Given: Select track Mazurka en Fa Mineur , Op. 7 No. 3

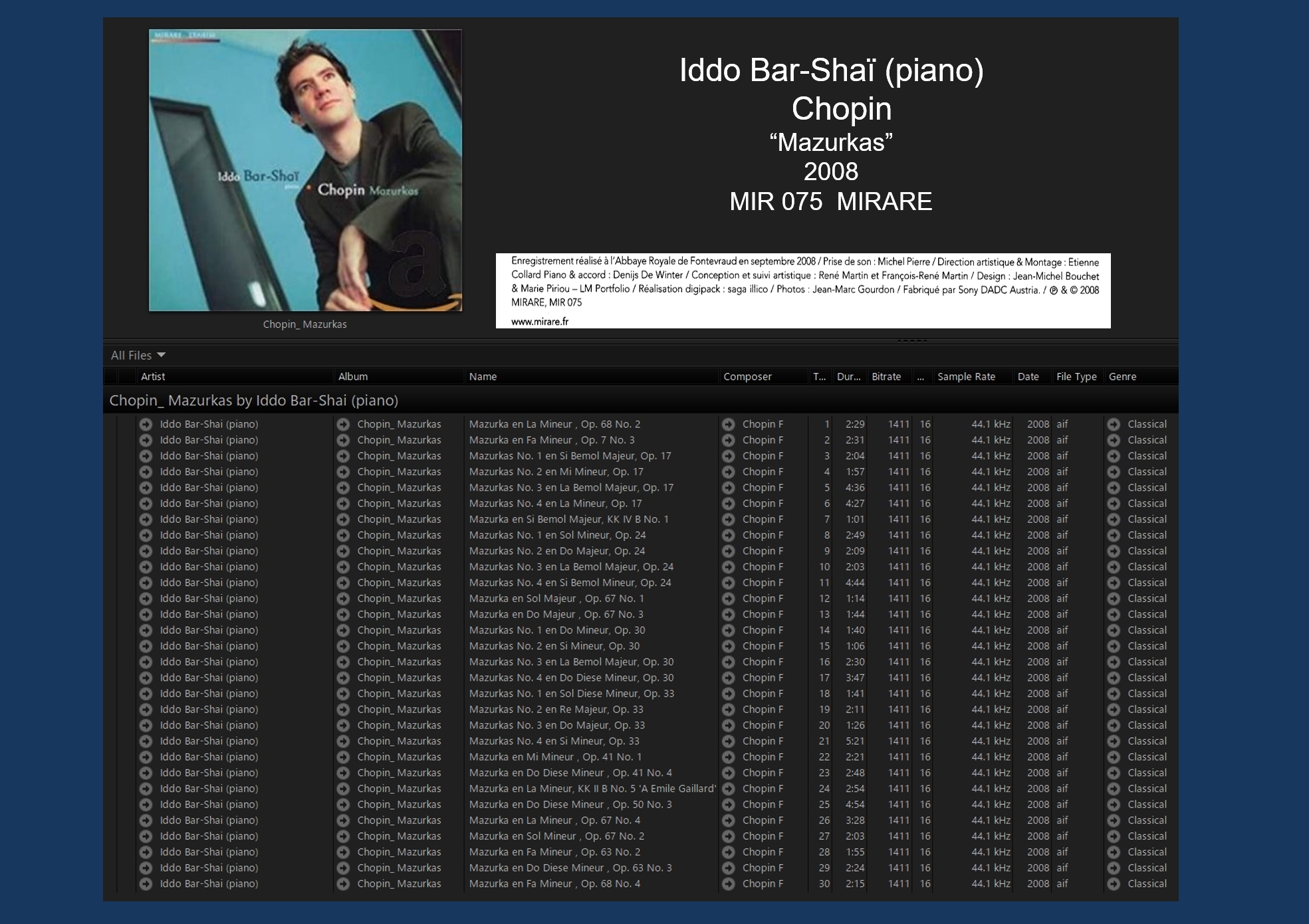Looking at the screenshot, I should 552,440.
